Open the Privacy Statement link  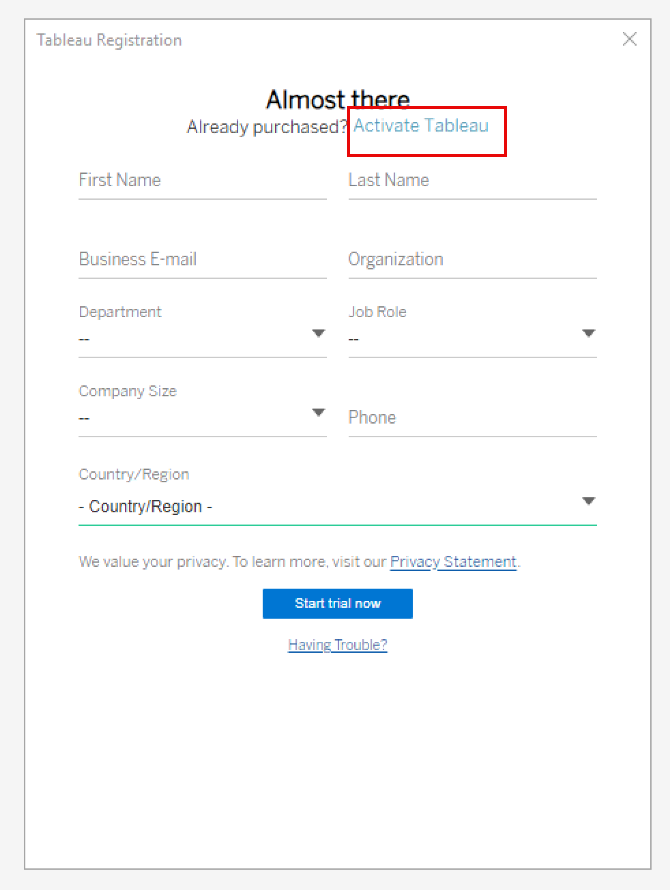(453, 562)
